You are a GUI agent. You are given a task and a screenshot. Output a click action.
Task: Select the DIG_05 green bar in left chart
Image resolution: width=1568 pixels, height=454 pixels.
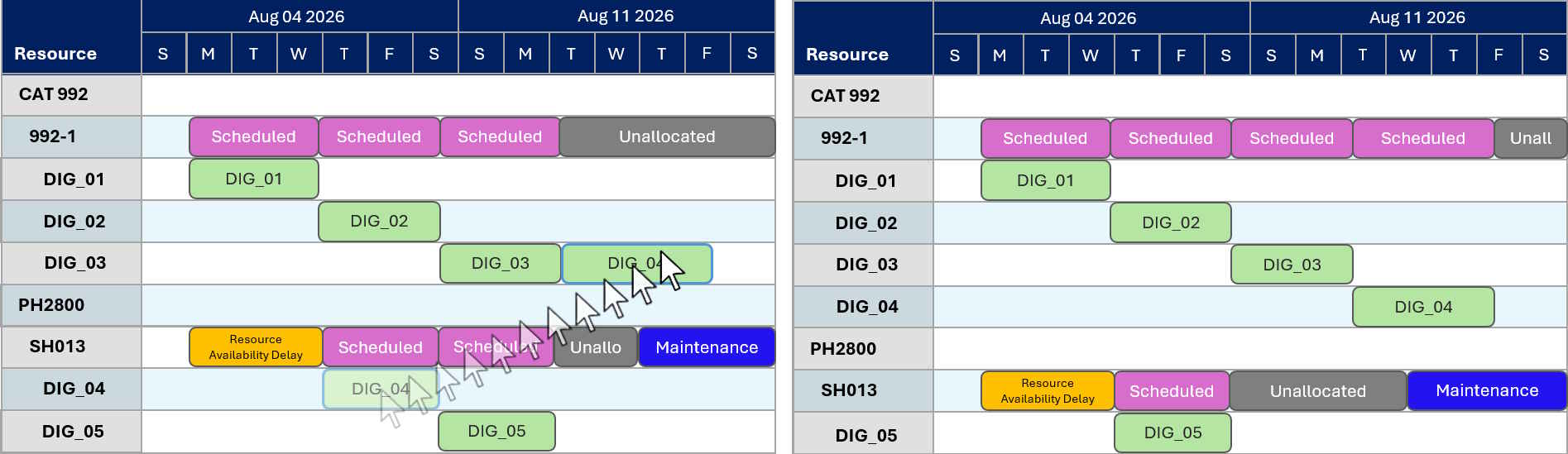pos(496,431)
